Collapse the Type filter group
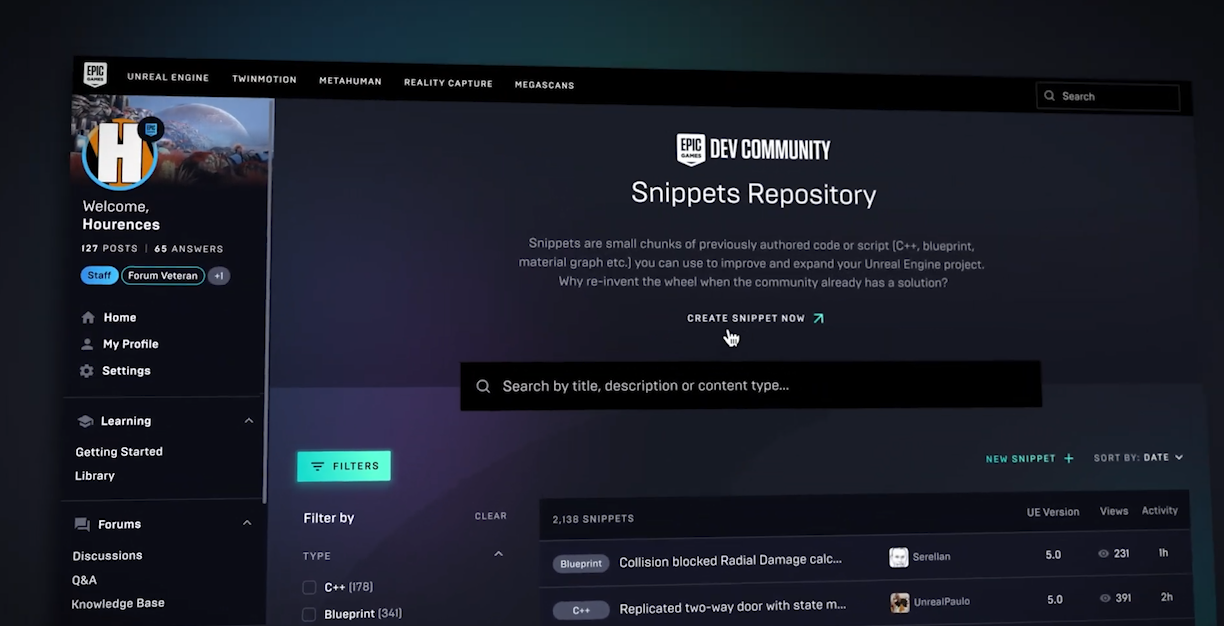Image resolution: width=1224 pixels, height=626 pixels. click(x=498, y=554)
